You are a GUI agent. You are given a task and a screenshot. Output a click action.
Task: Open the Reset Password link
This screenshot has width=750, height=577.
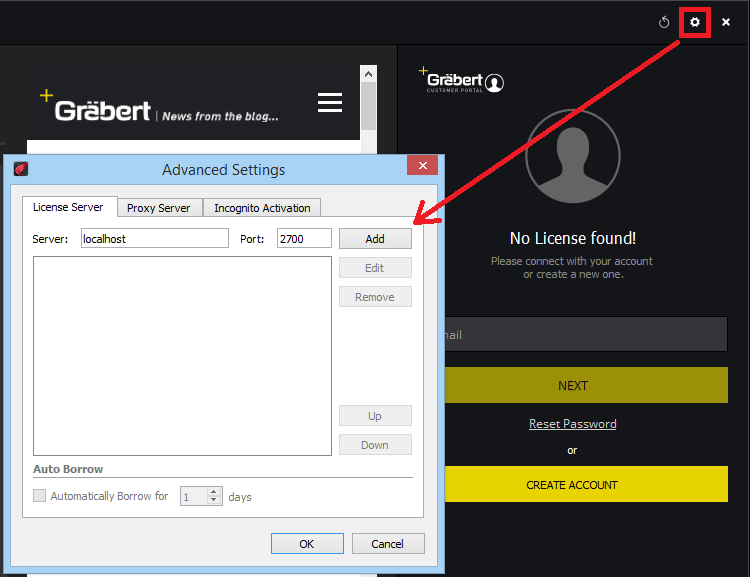coord(573,424)
